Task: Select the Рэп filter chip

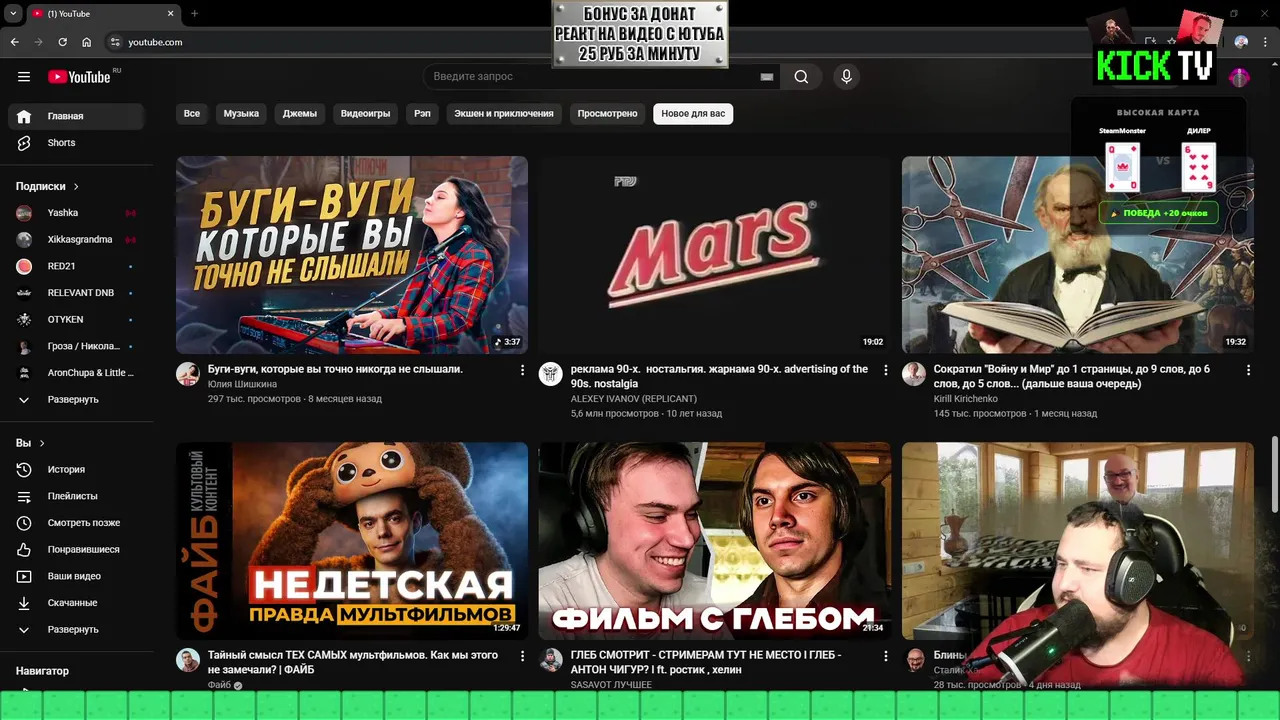Action: tap(422, 114)
